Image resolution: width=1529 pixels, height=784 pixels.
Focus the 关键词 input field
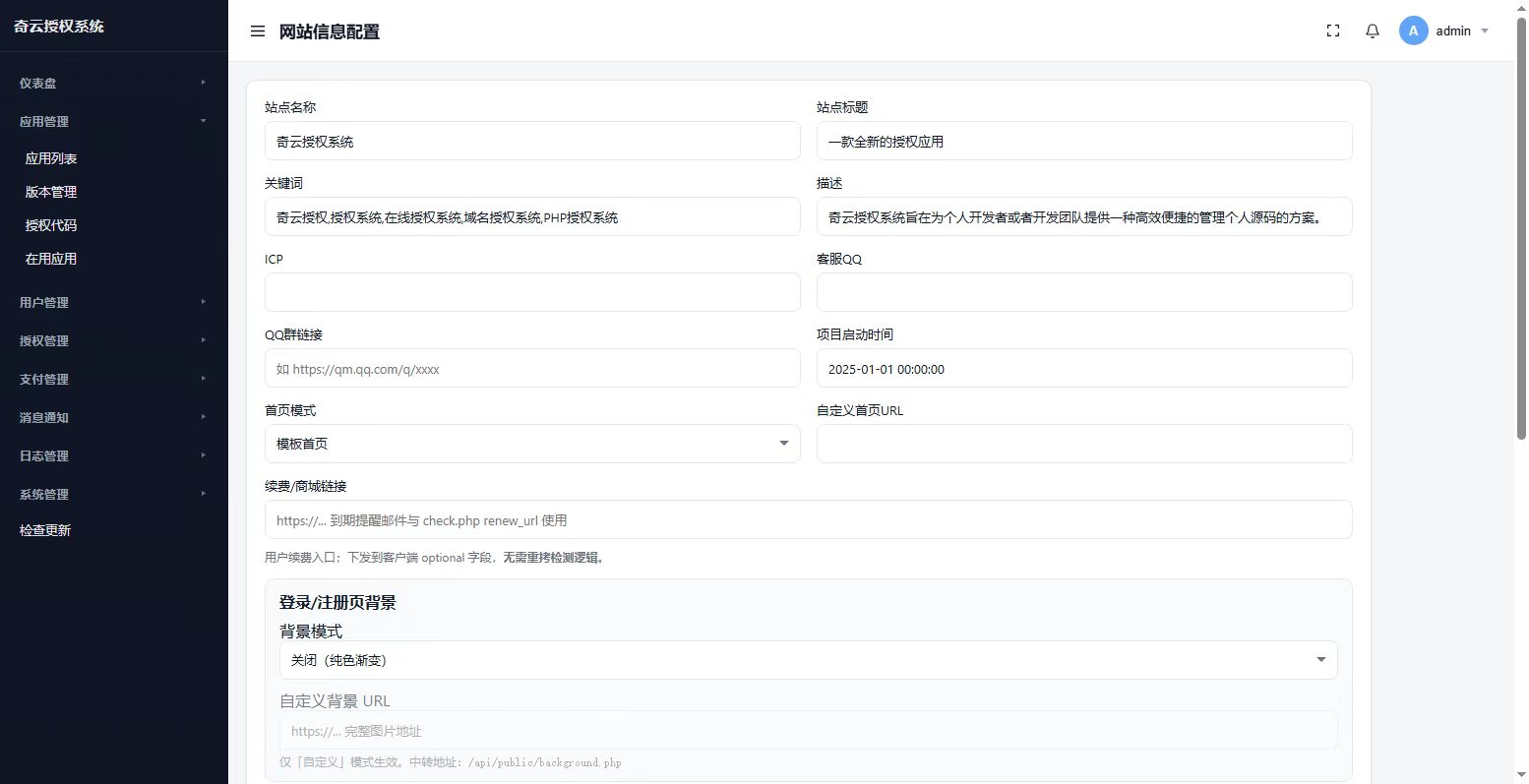click(x=532, y=216)
